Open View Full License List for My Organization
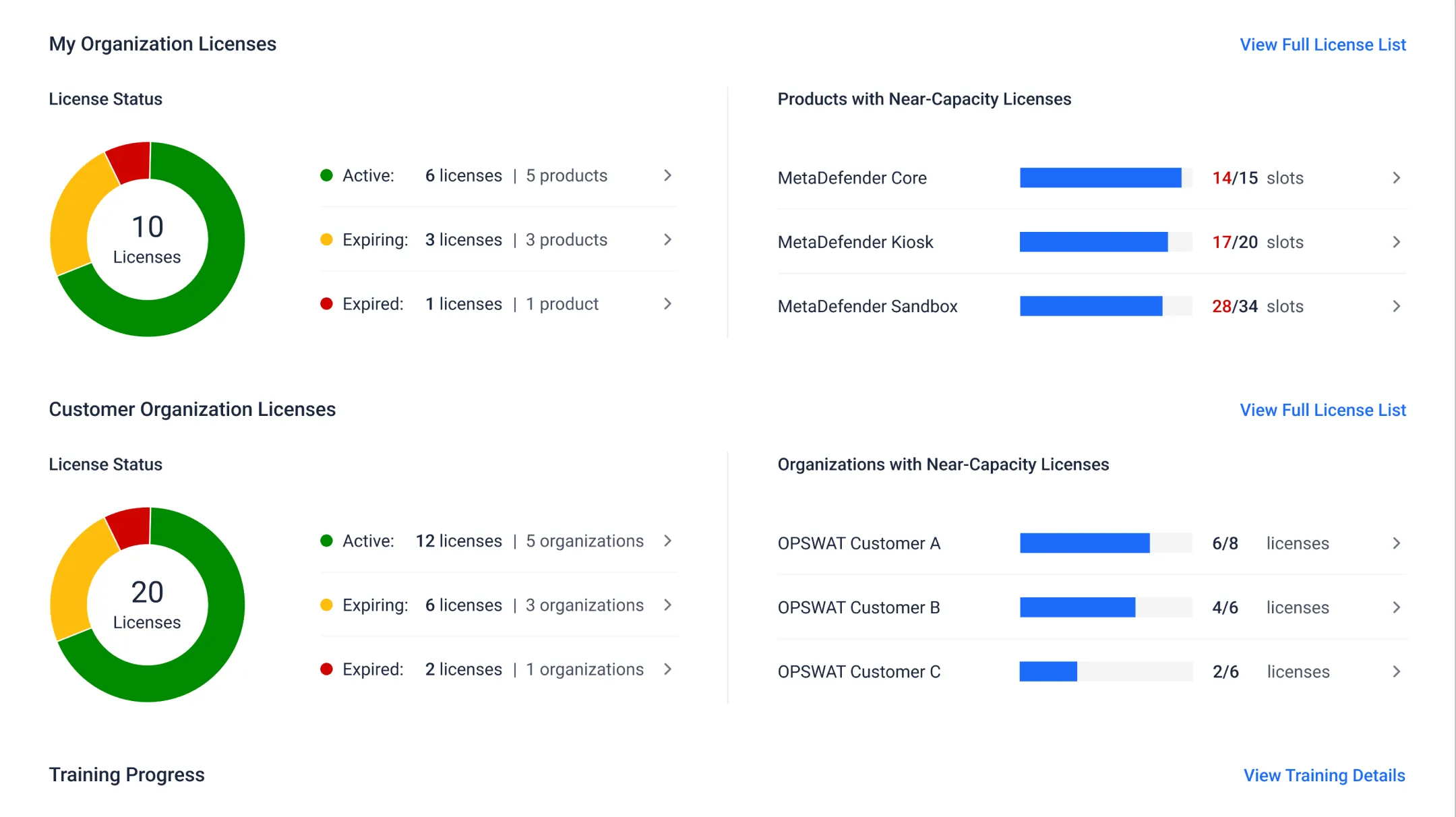Image resolution: width=1456 pixels, height=817 pixels. pyautogui.click(x=1322, y=44)
